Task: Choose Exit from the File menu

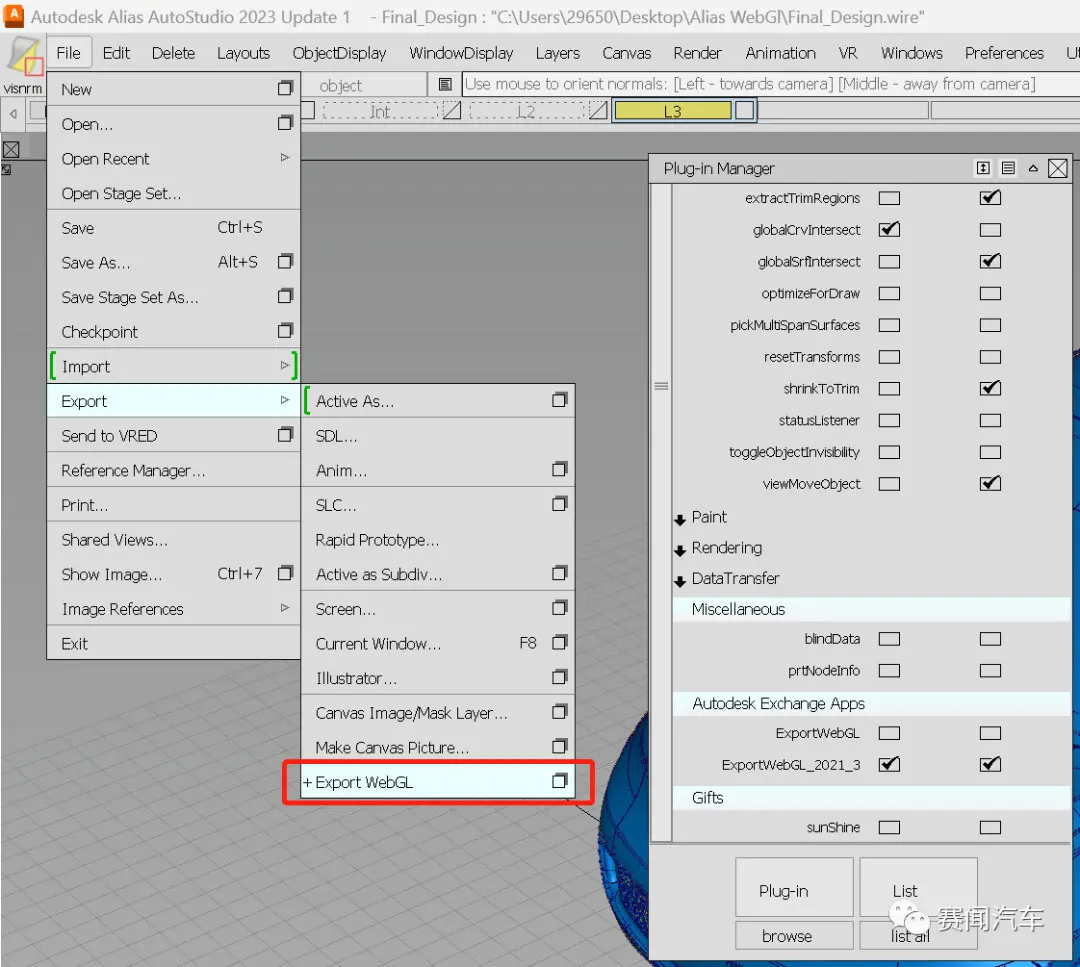Action: pos(174,643)
